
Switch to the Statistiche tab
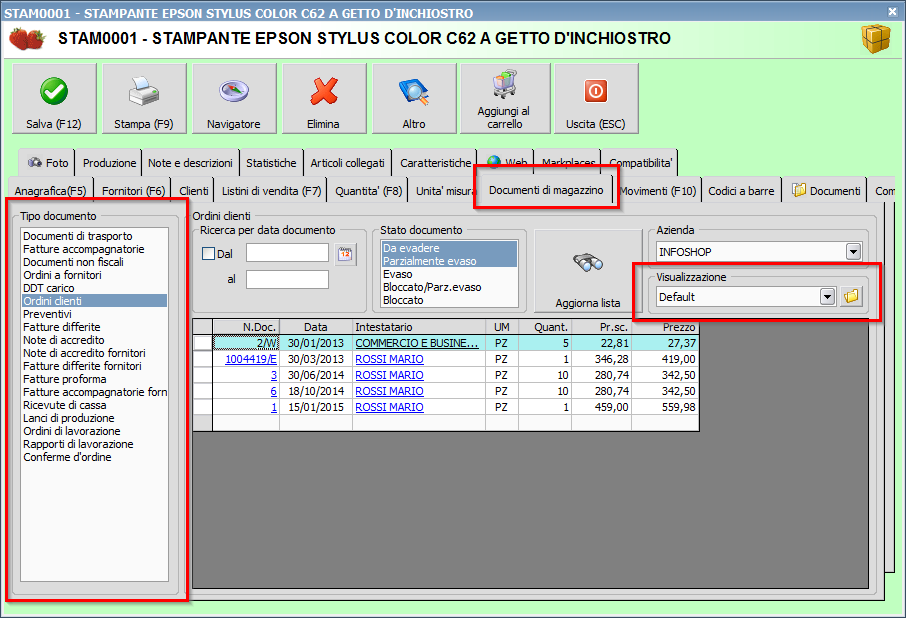click(x=271, y=163)
